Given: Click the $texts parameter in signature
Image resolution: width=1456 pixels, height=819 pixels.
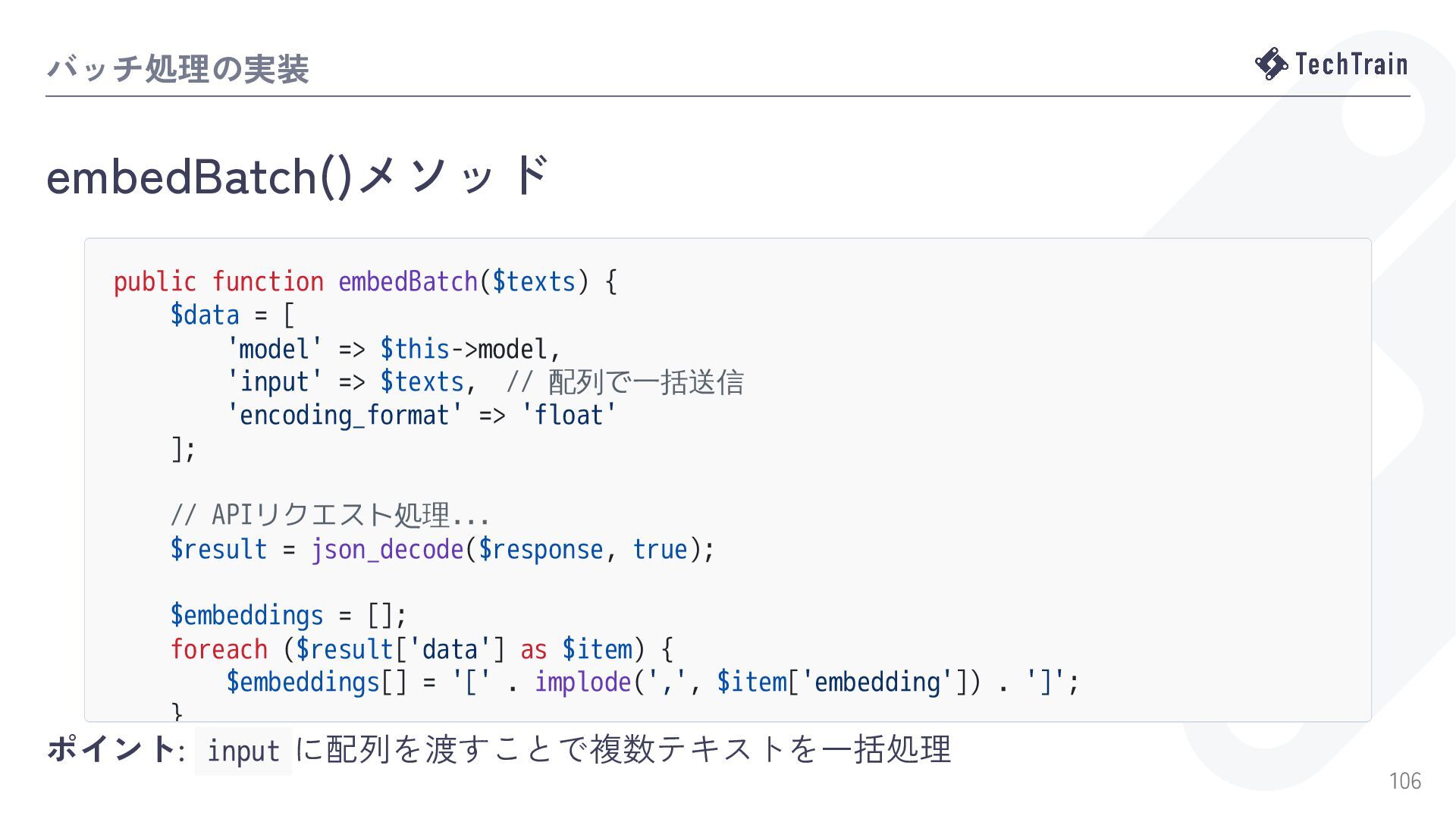Looking at the screenshot, I should (535, 281).
